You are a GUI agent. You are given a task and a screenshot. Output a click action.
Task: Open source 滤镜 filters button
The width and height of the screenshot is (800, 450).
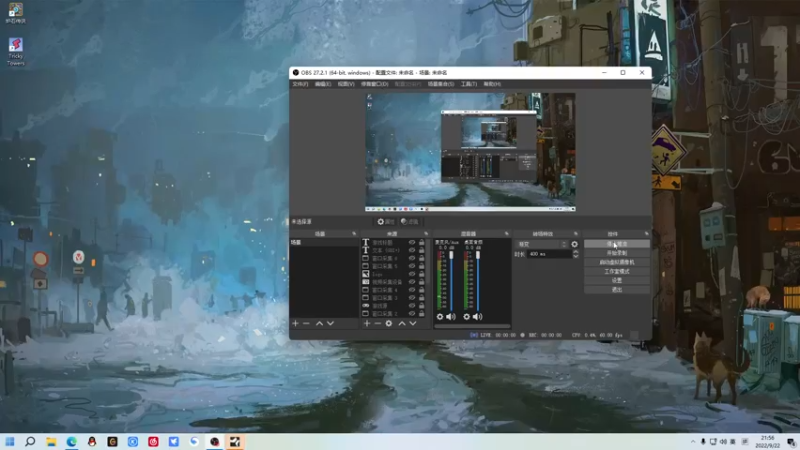[x=410, y=222]
